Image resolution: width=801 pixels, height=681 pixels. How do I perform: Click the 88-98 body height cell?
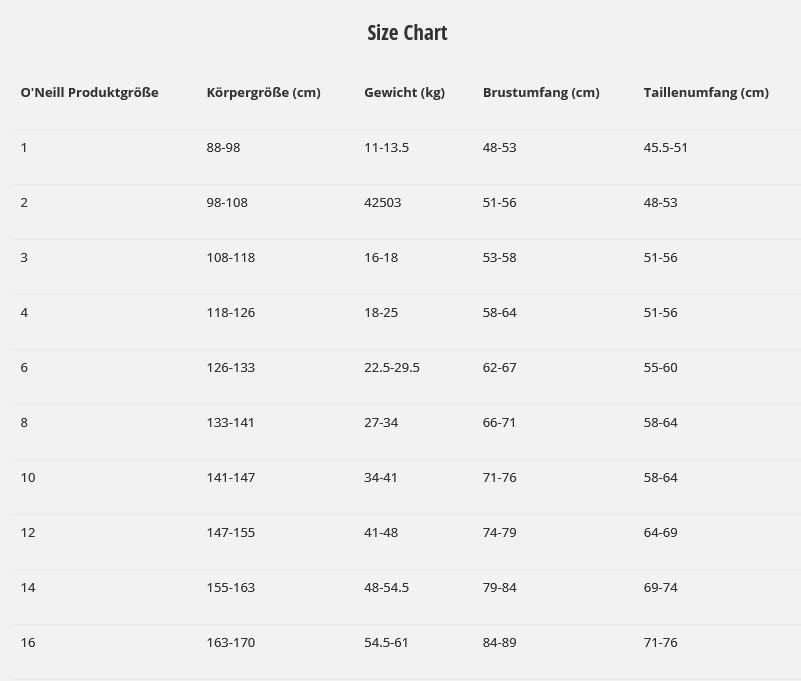click(223, 148)
